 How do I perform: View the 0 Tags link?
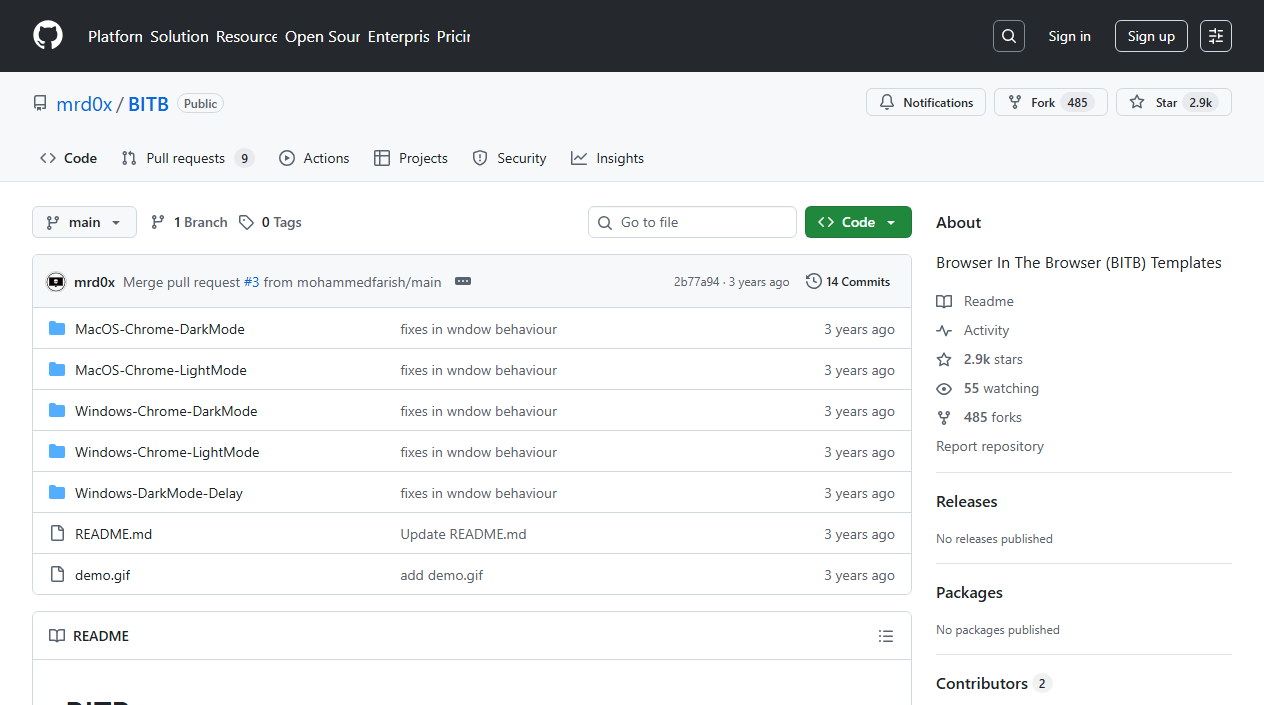(270, 222)
